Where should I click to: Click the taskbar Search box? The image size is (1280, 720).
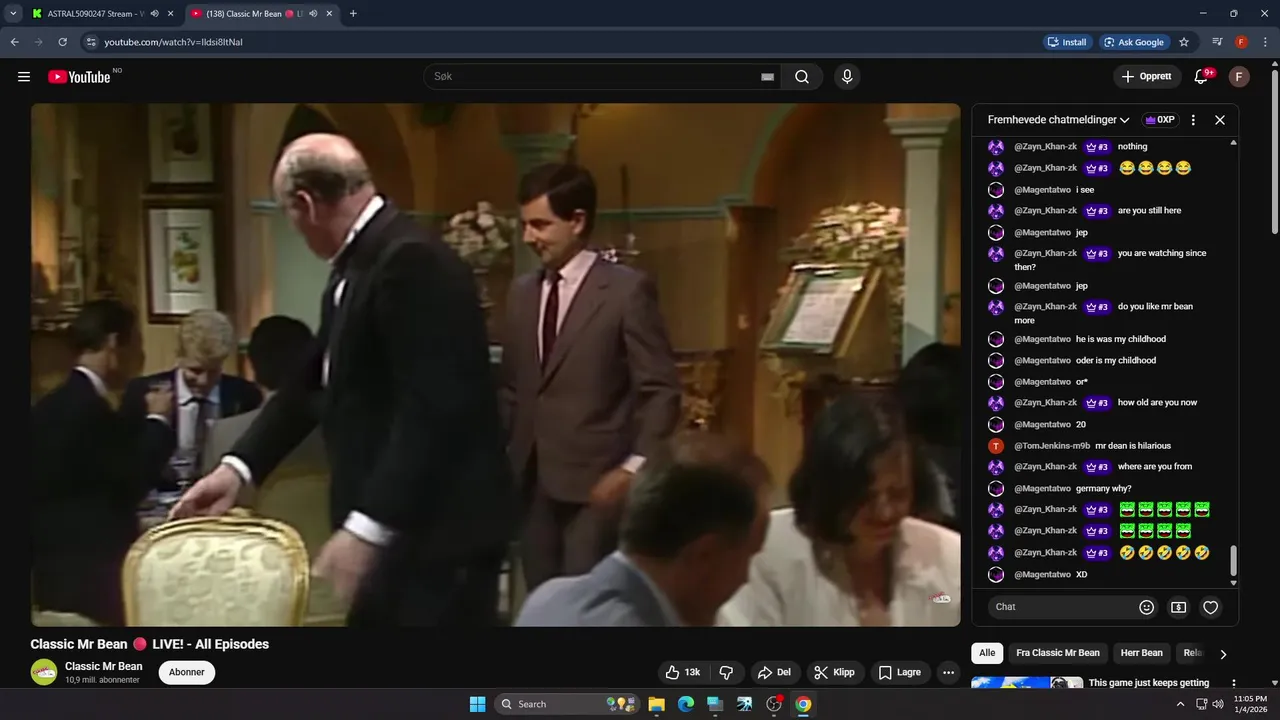[x=568, y=704]
